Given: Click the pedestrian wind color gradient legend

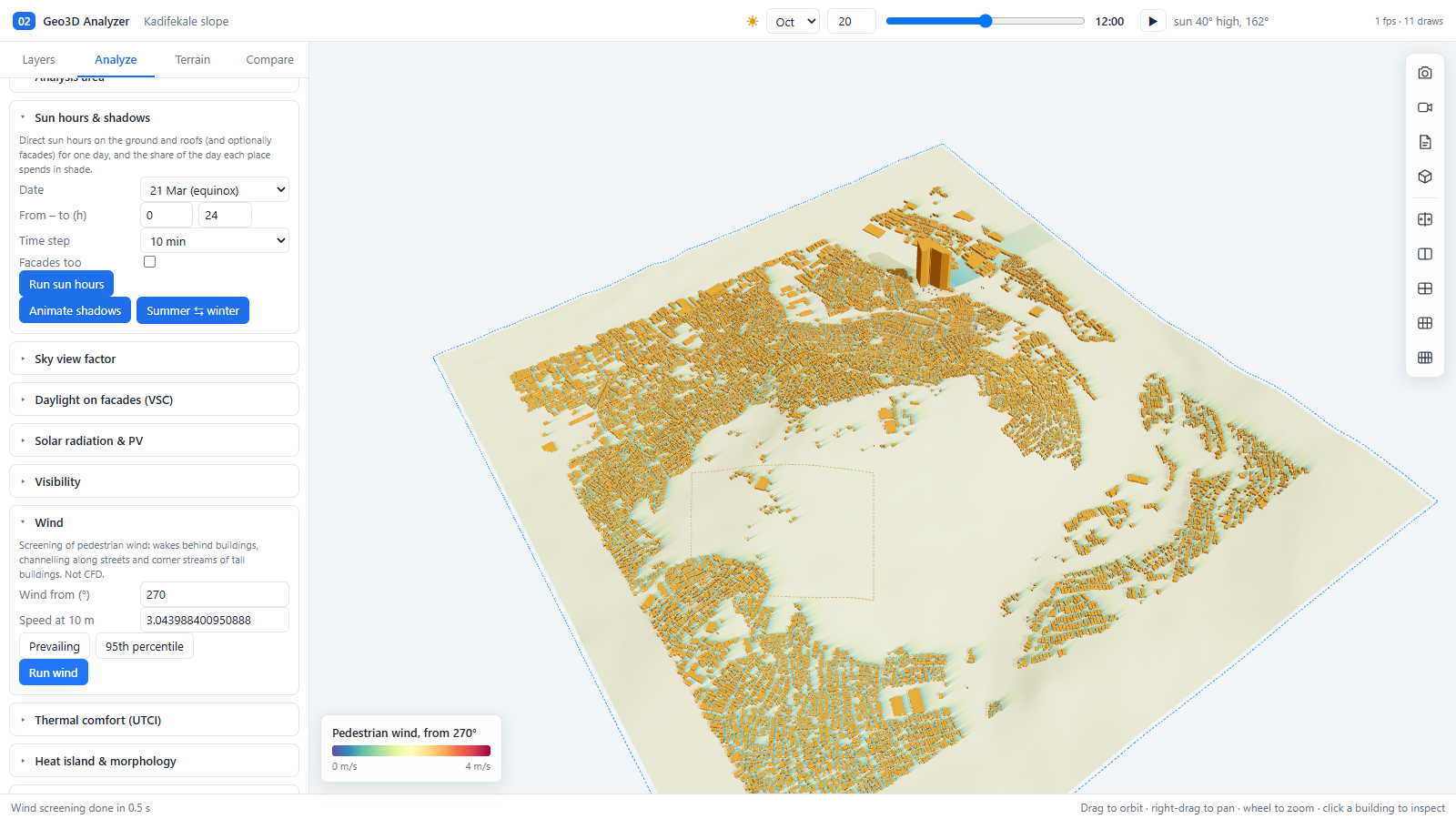Looking at the screenshot, I should (x=411, y=751).
